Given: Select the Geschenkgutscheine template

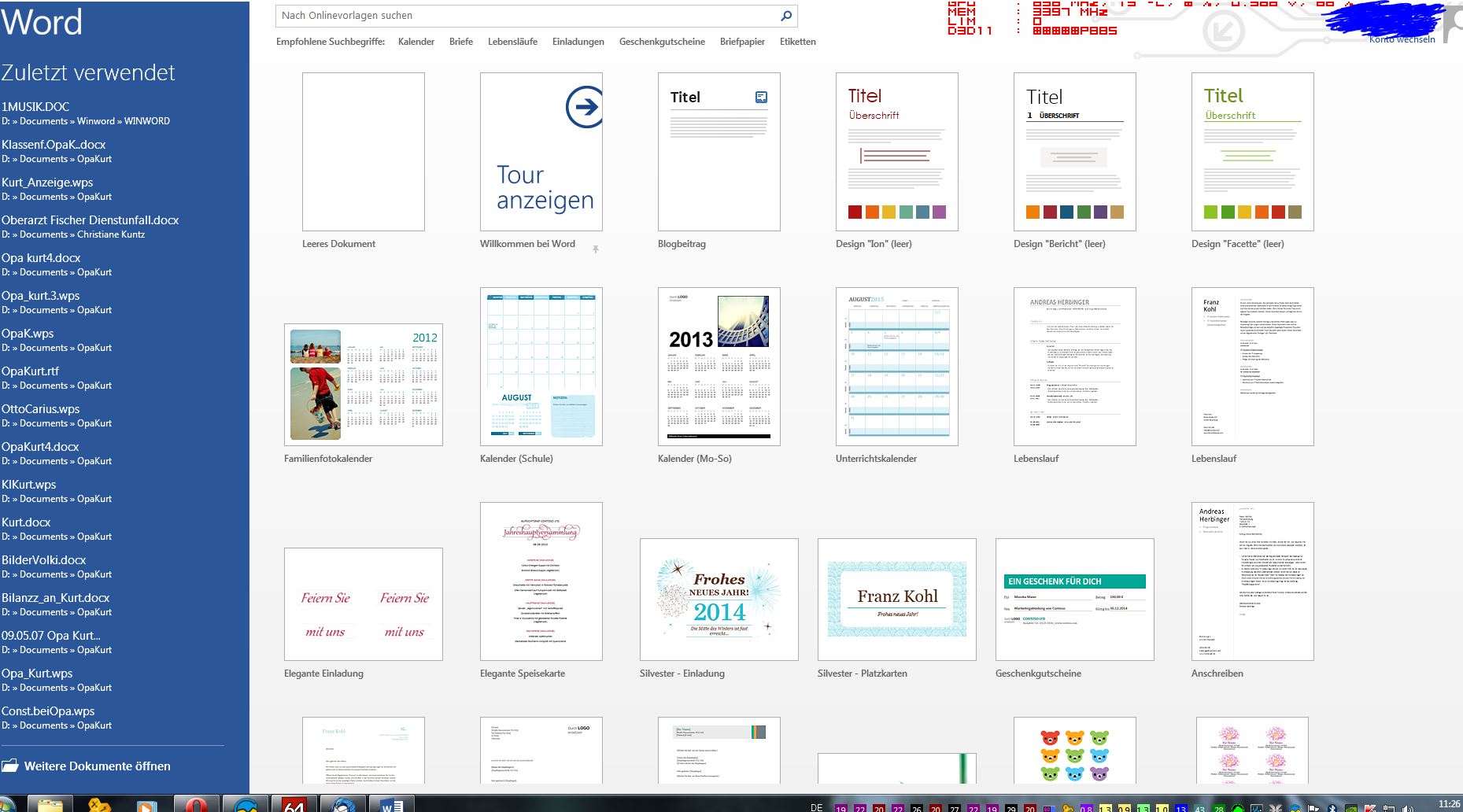Looking at the screenshot, I should tap(1075, 600).
